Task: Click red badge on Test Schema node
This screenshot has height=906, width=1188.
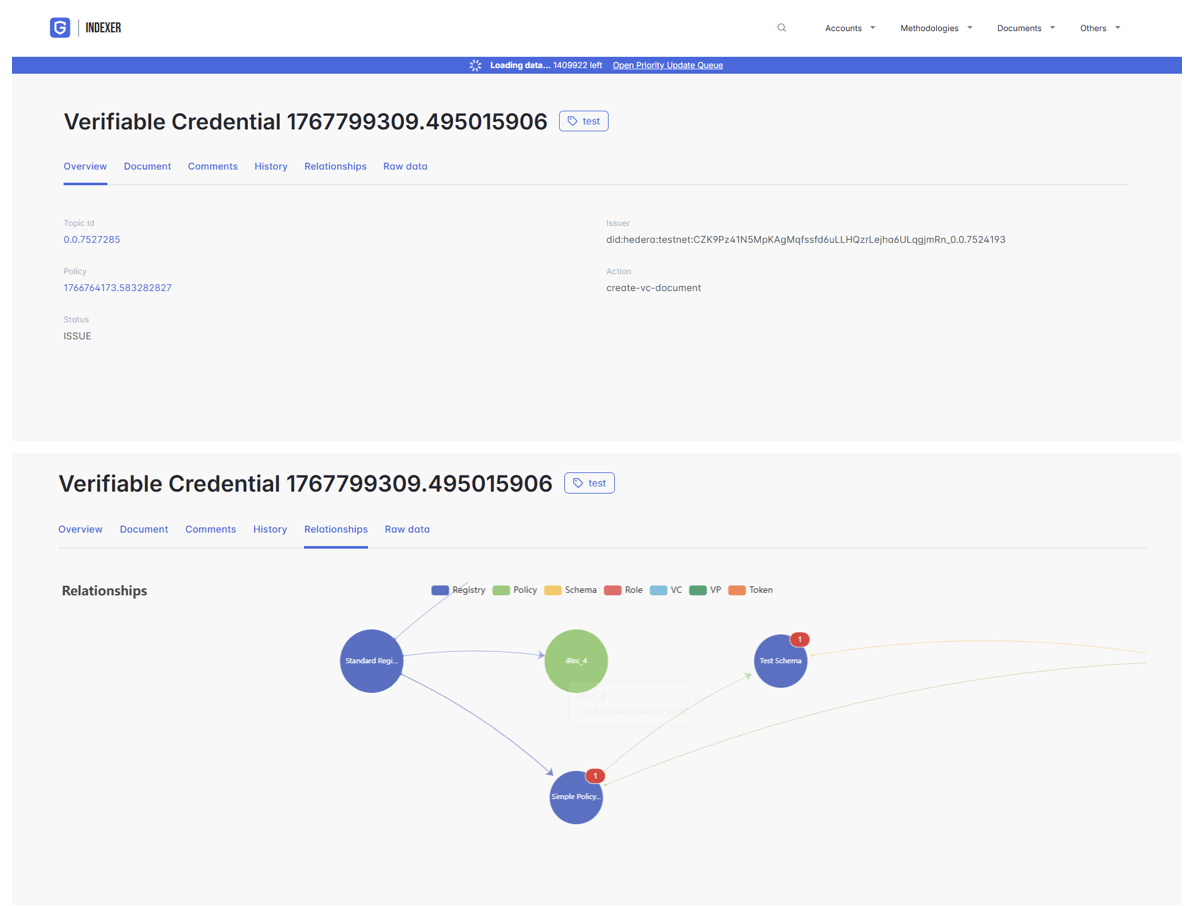Action: point(799,639)
